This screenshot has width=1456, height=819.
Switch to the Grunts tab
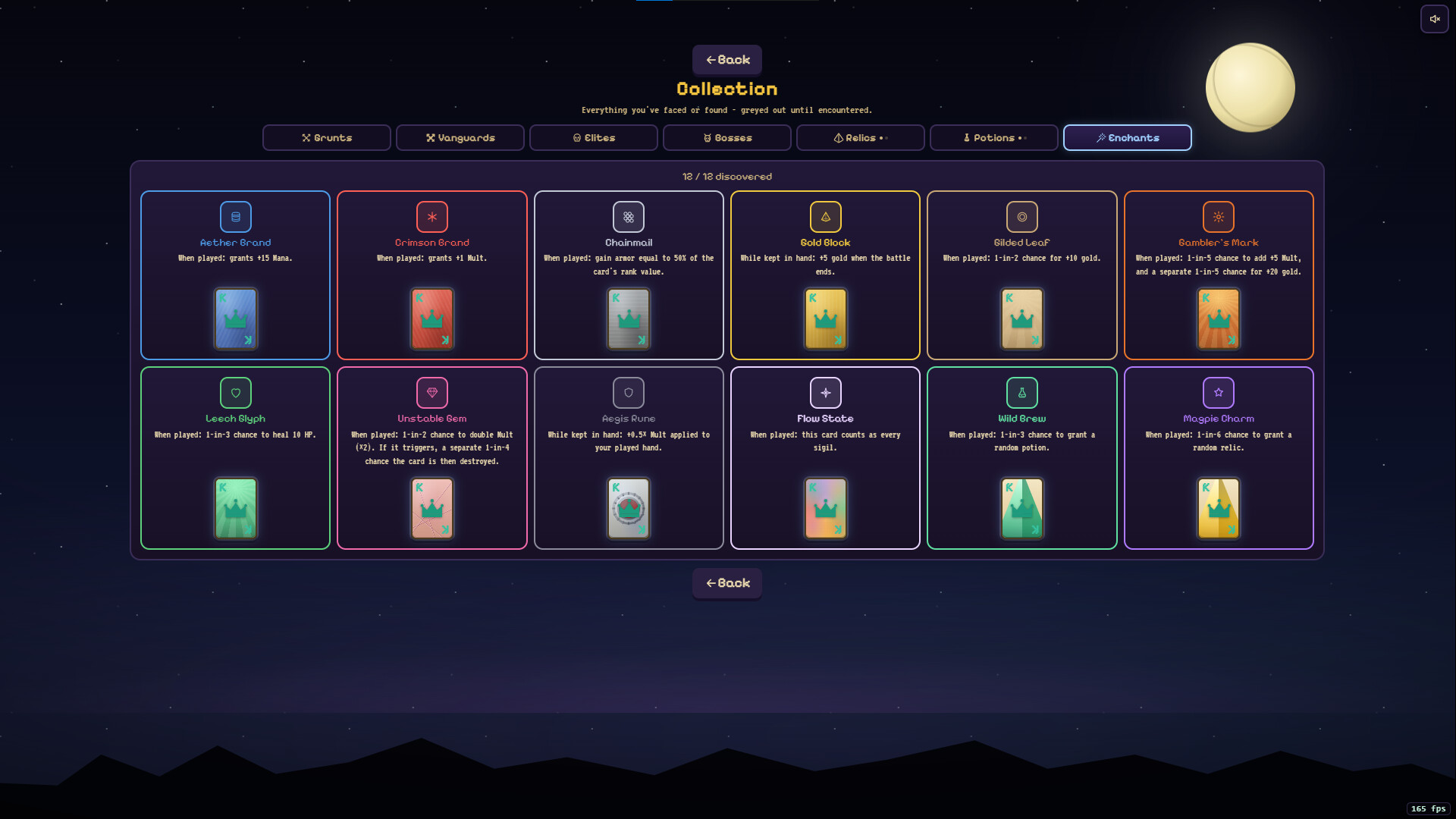pos(327,138)
